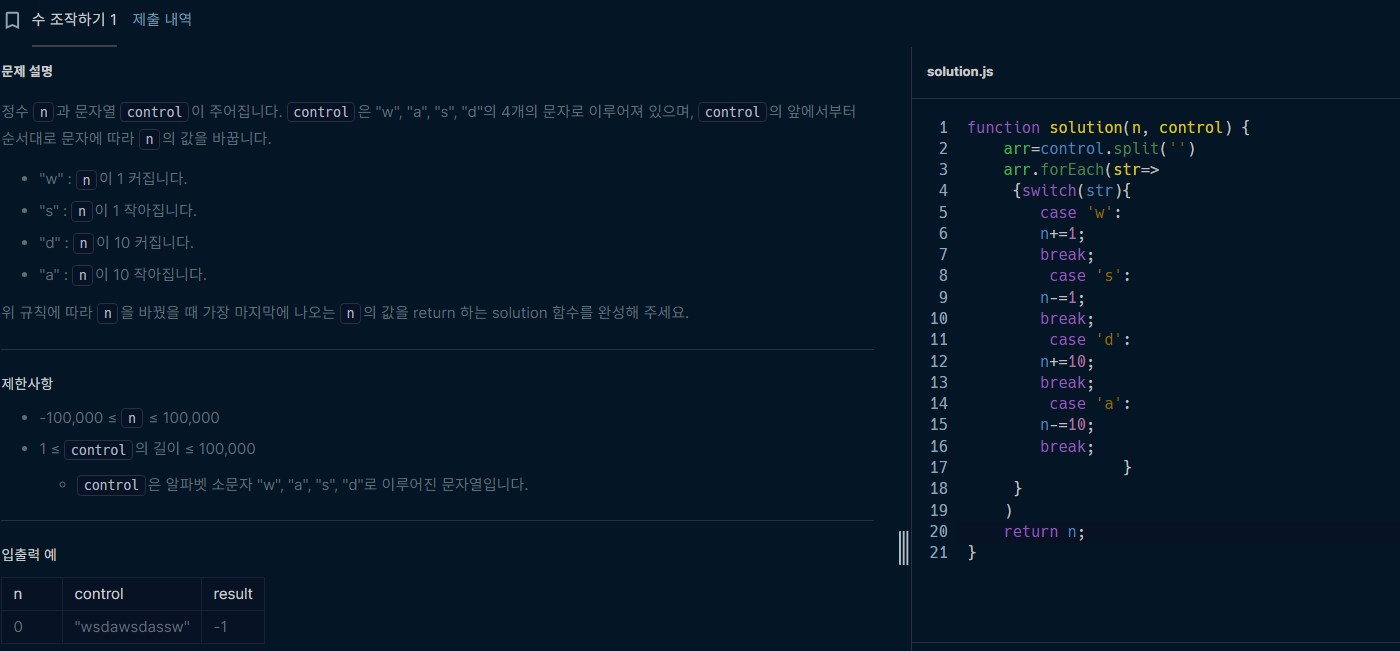Click the n badge in the -100,000 constraint
The image size is (1400, 651).
click(x=131, y=417)
